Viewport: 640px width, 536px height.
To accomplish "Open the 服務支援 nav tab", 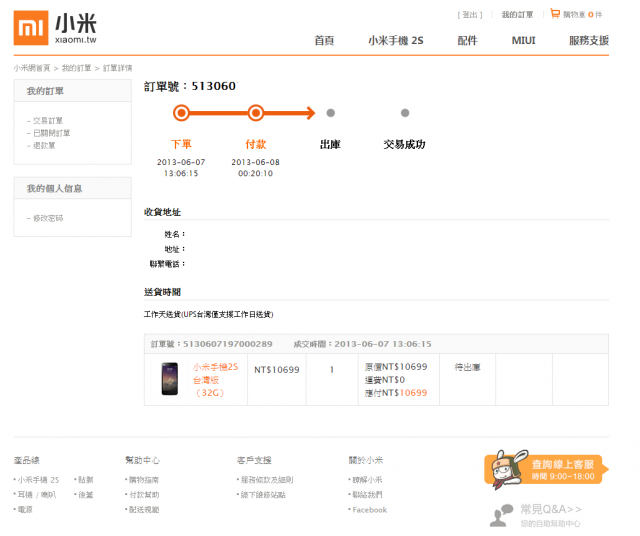I will (589, 40).
